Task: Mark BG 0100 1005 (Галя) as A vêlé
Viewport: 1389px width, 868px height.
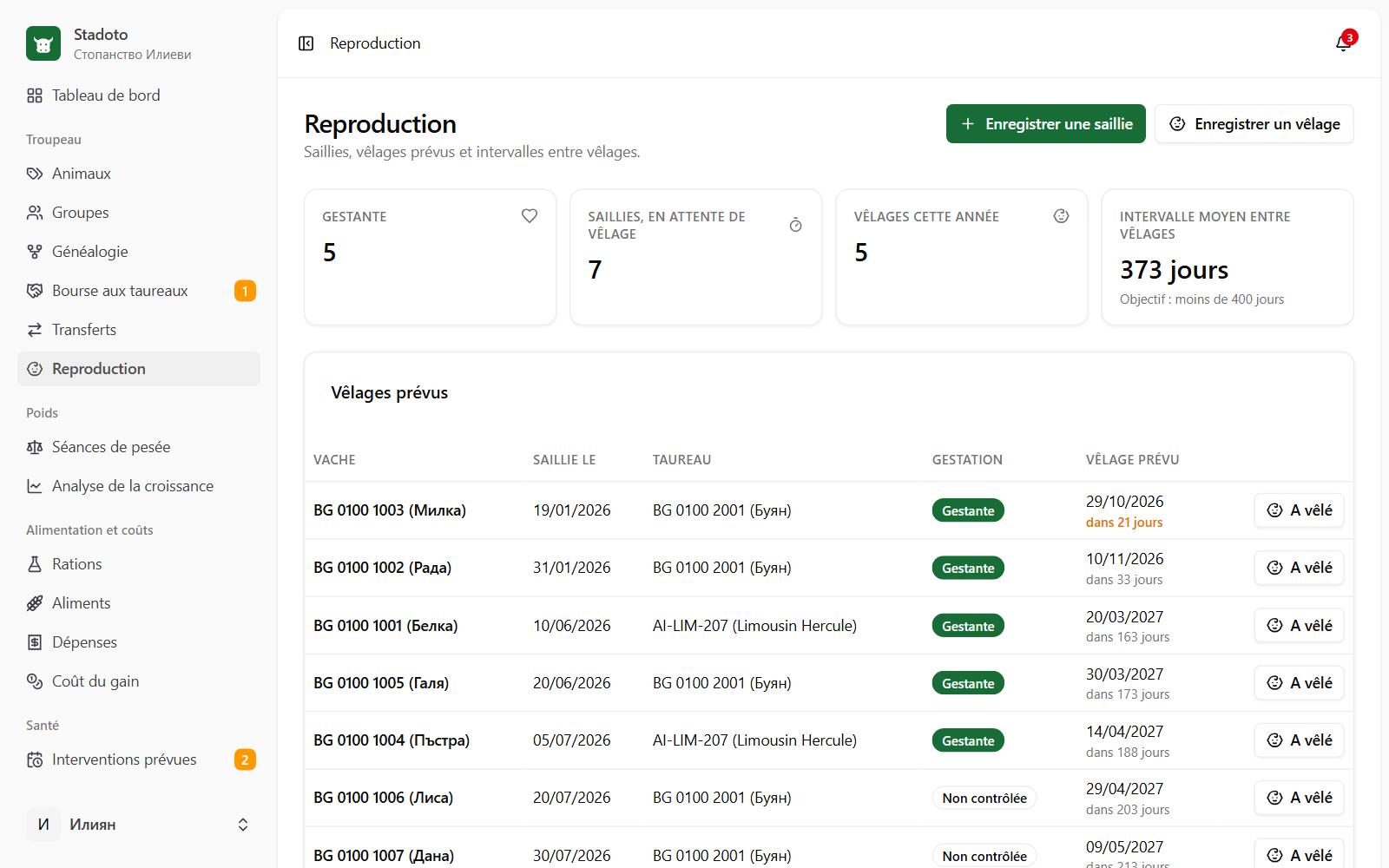Action: point(1300,683)
